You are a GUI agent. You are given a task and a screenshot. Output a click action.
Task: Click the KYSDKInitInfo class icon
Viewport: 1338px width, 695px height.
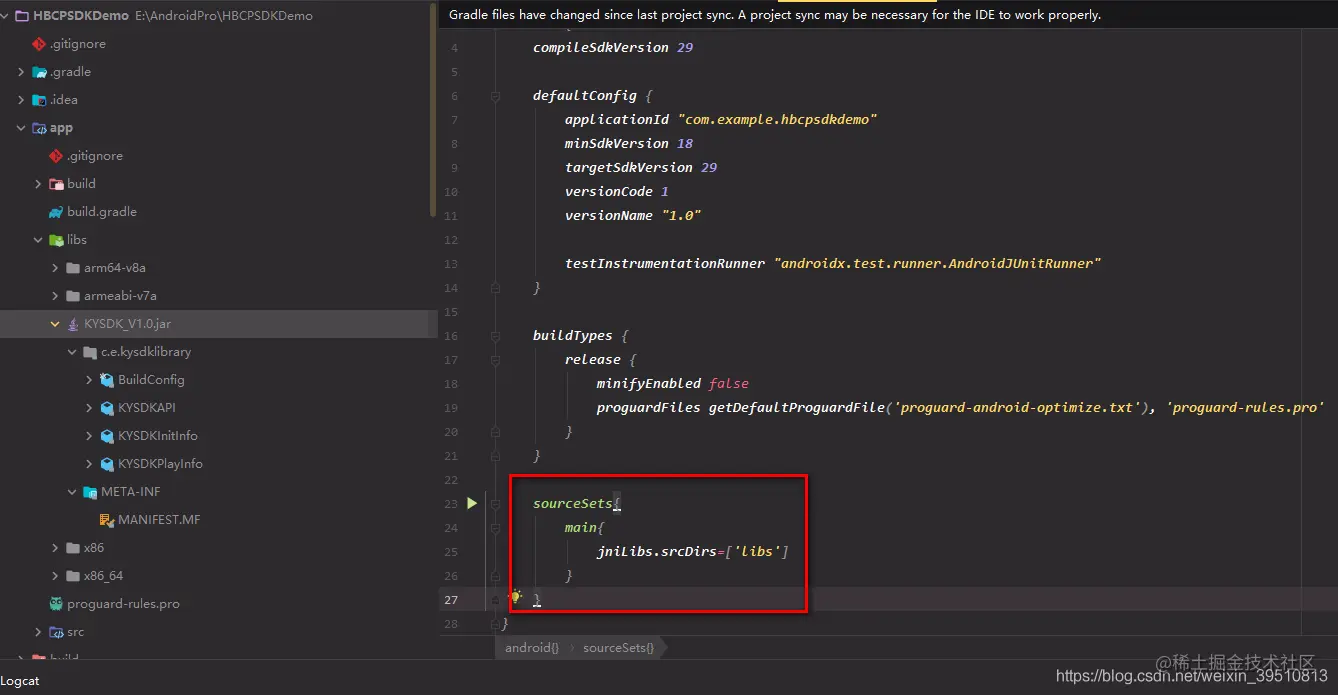point(107,436)
